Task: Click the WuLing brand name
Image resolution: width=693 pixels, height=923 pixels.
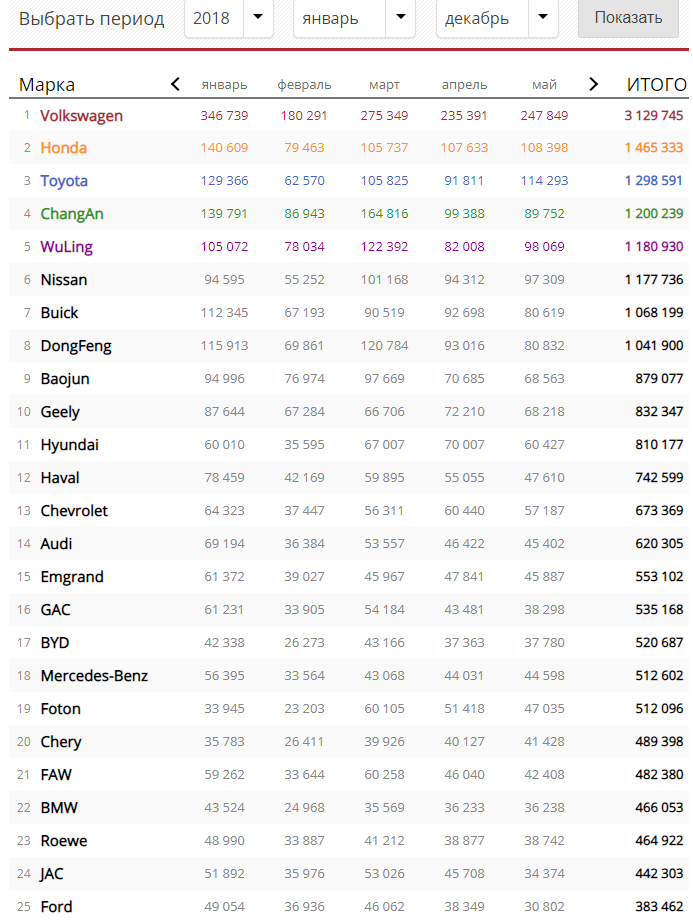Action: (x=67, y=247)
